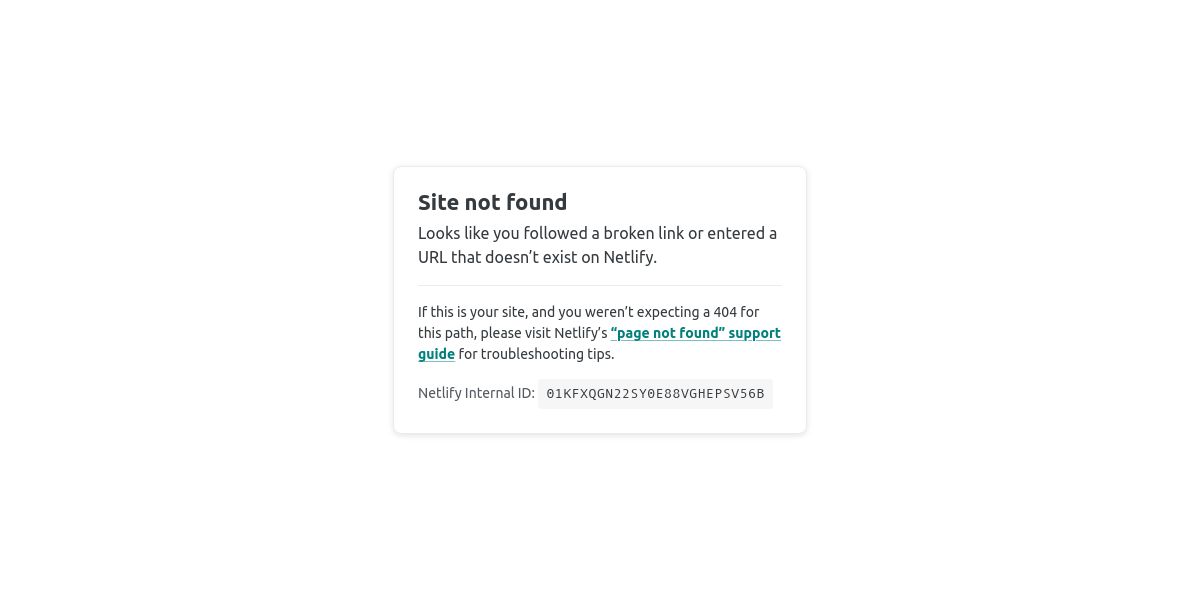Open the "page not found" support link
This screenshot has width=1200, height=600.
[x=695, y=333]
